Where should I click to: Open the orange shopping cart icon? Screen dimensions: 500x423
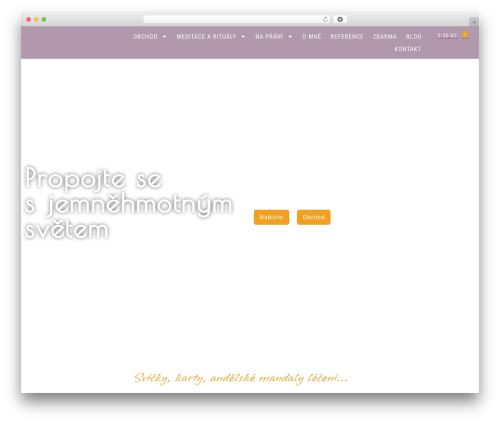[x=465, y=35]
